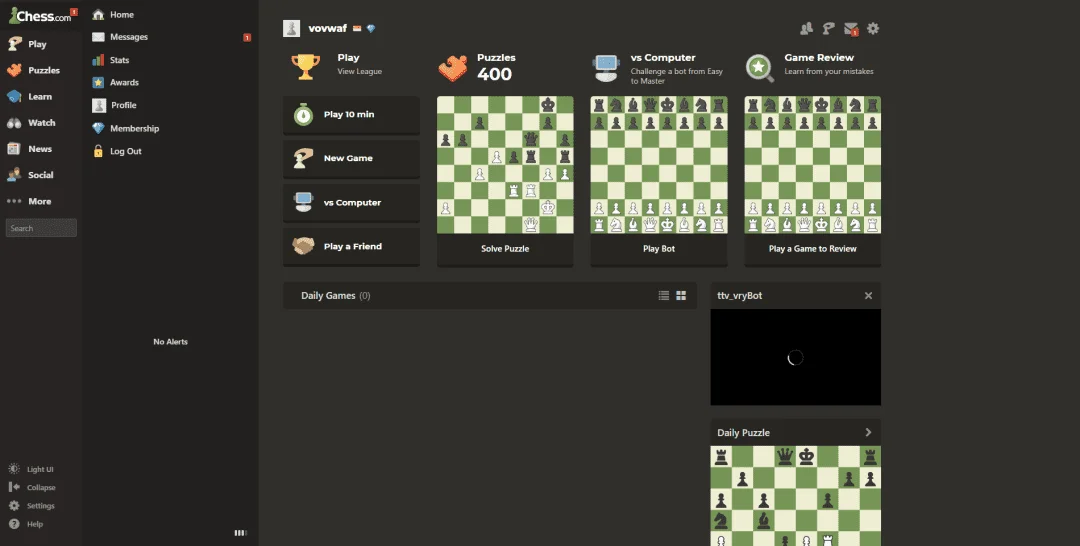Switch Daily Games to list view
This screenshot has height=546, width=1080.
click(x=664, y=295)
